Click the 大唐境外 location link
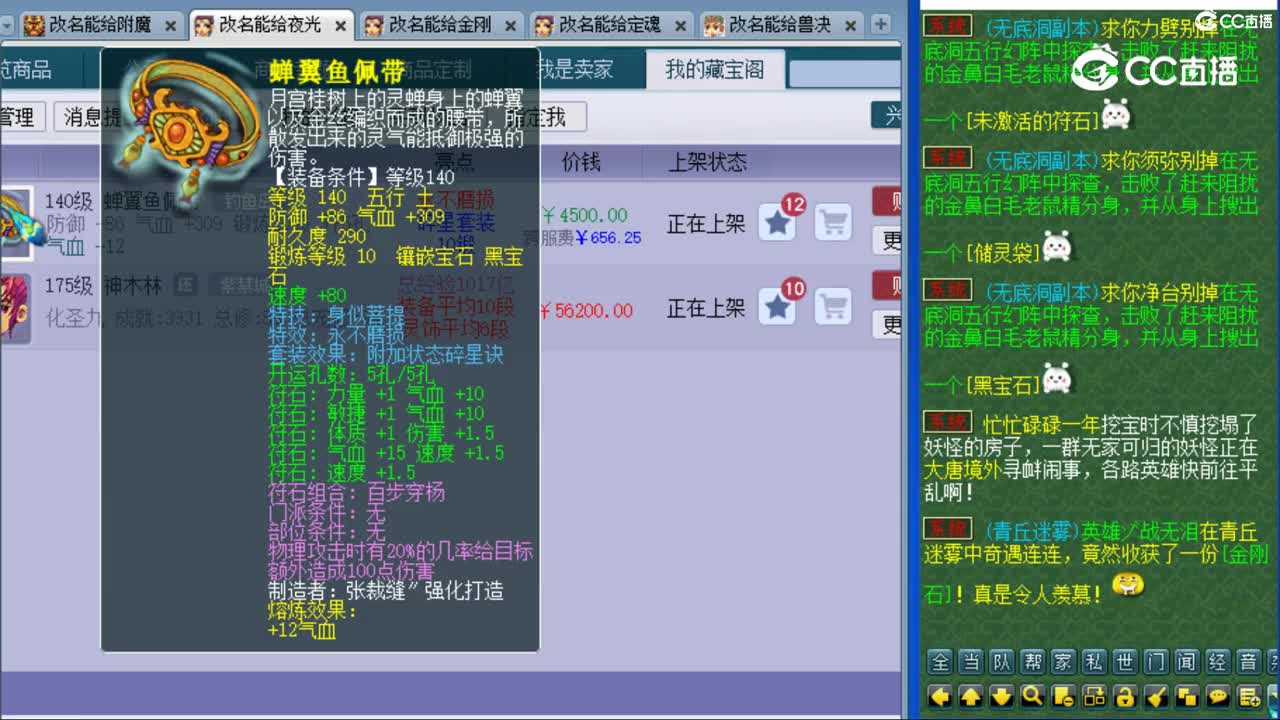The image size is (1280, 720). click(x=962, y=469)
